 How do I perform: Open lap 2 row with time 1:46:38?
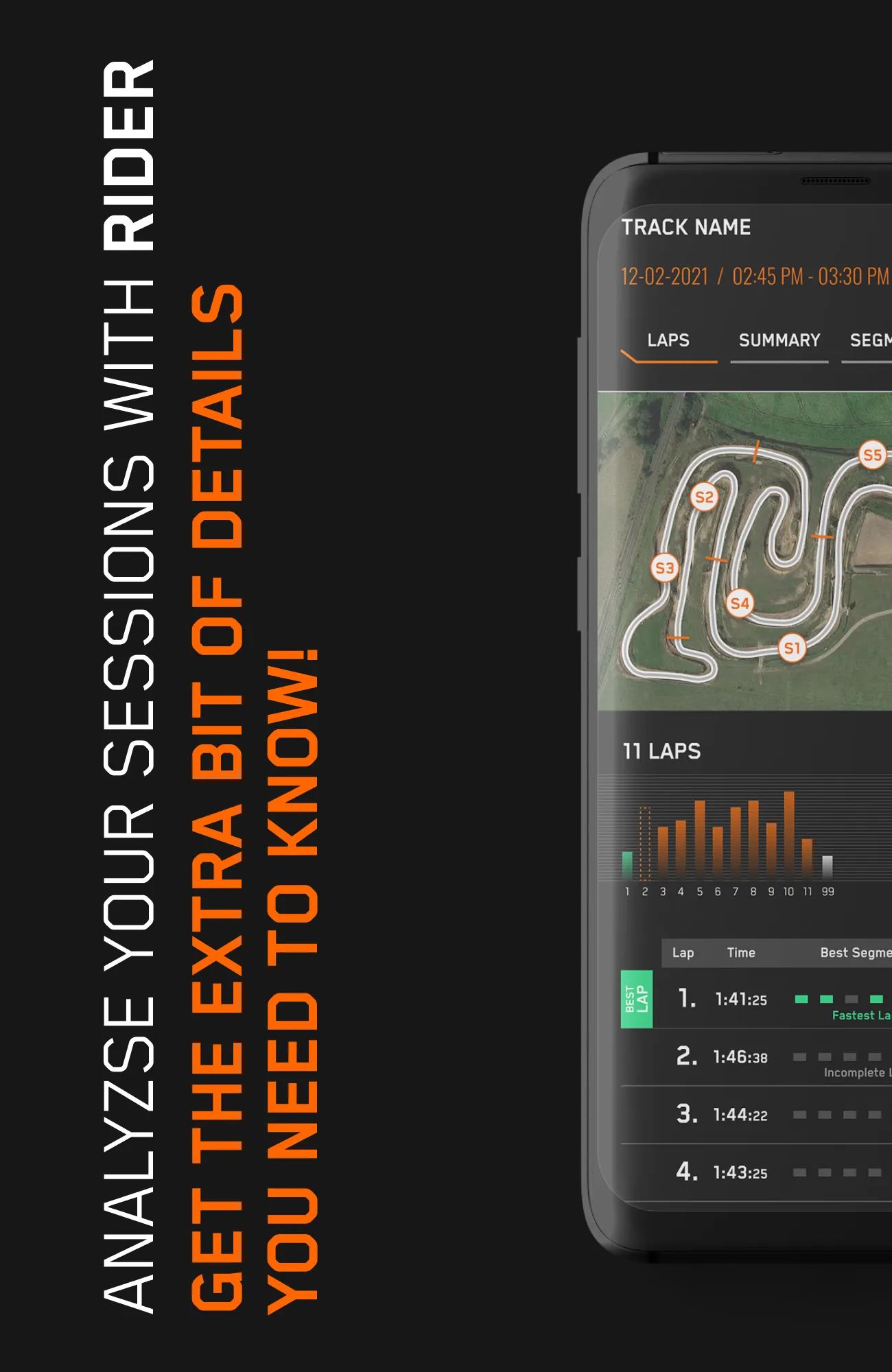click(x=756, y=1057)
